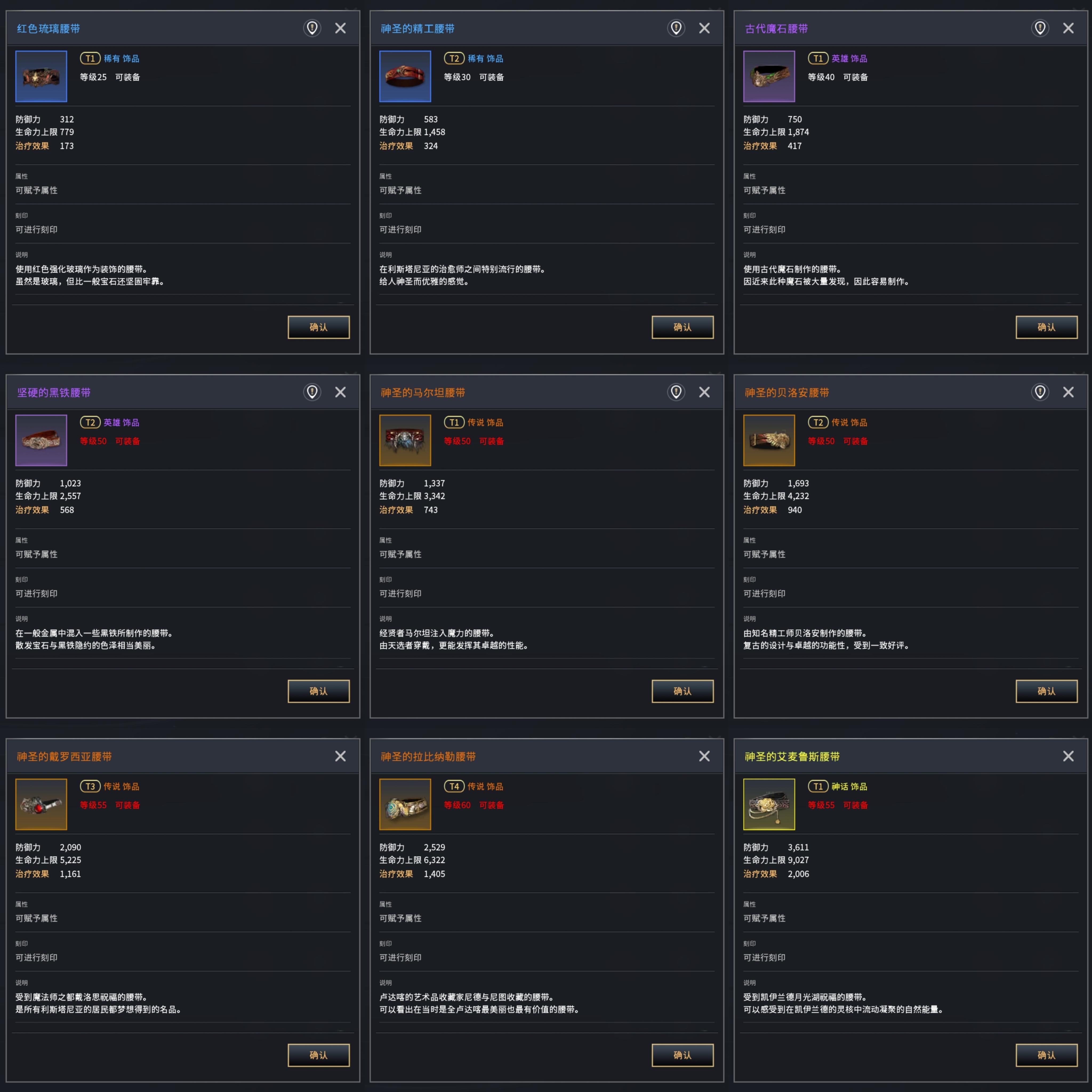
Task: Click the pin icon on 红色琉璃腰带 window
Action: tap(312, 28)
